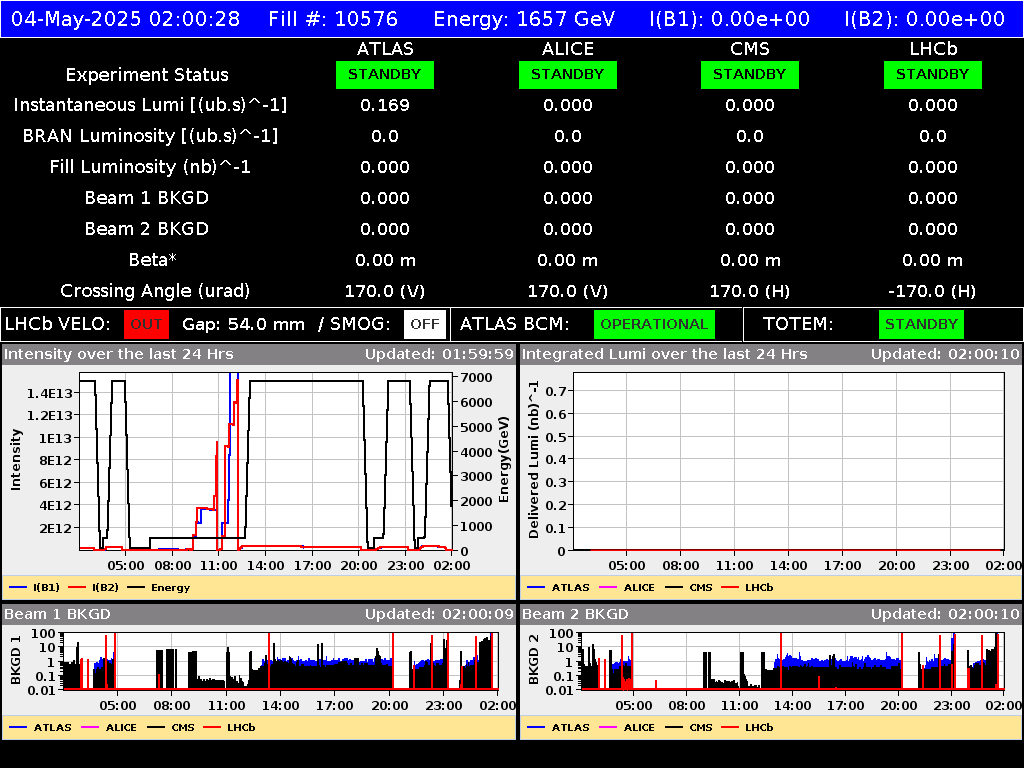Select the LHCb Beta* value 0.00 m
The height and width of the screenshot is (768, 1024).
[933, 261]
